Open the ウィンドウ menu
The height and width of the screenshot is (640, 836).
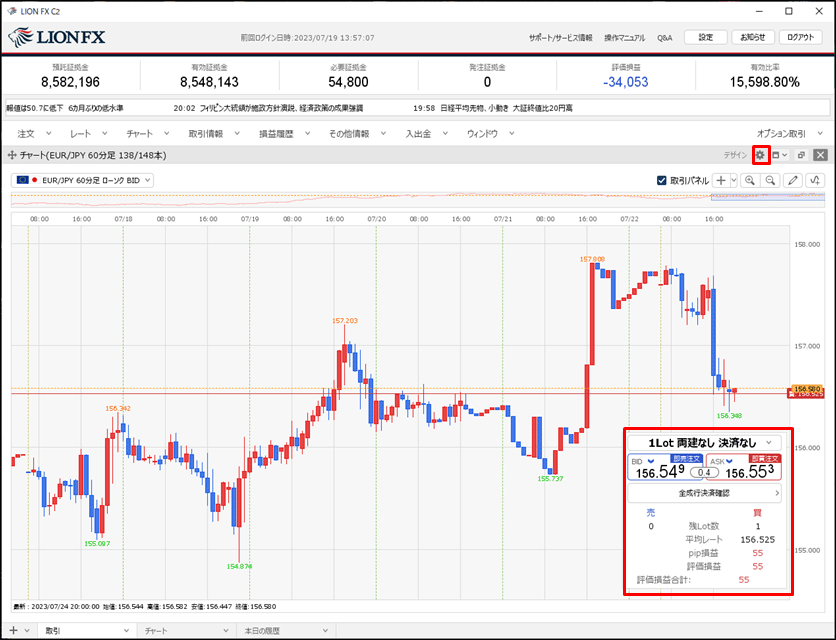[x=491, y=133]
